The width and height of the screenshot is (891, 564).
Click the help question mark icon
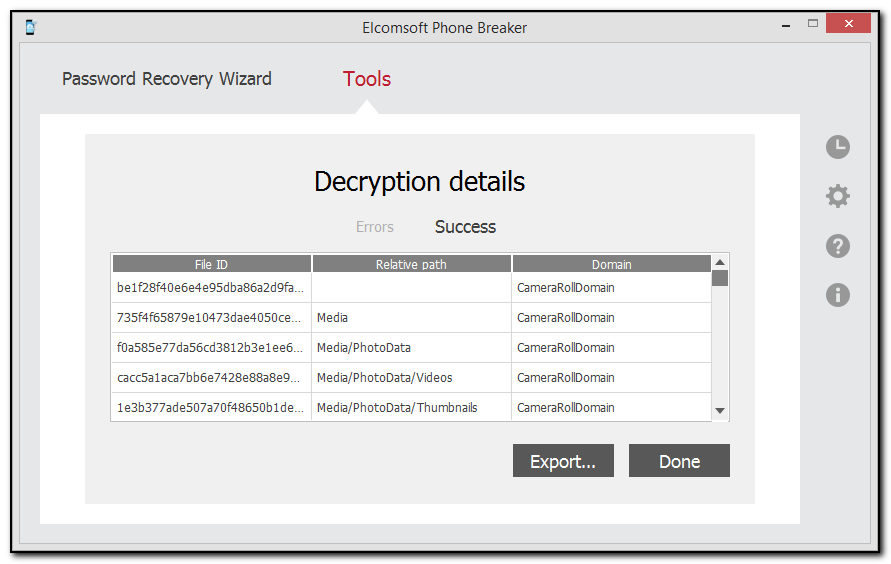(837, 245)
